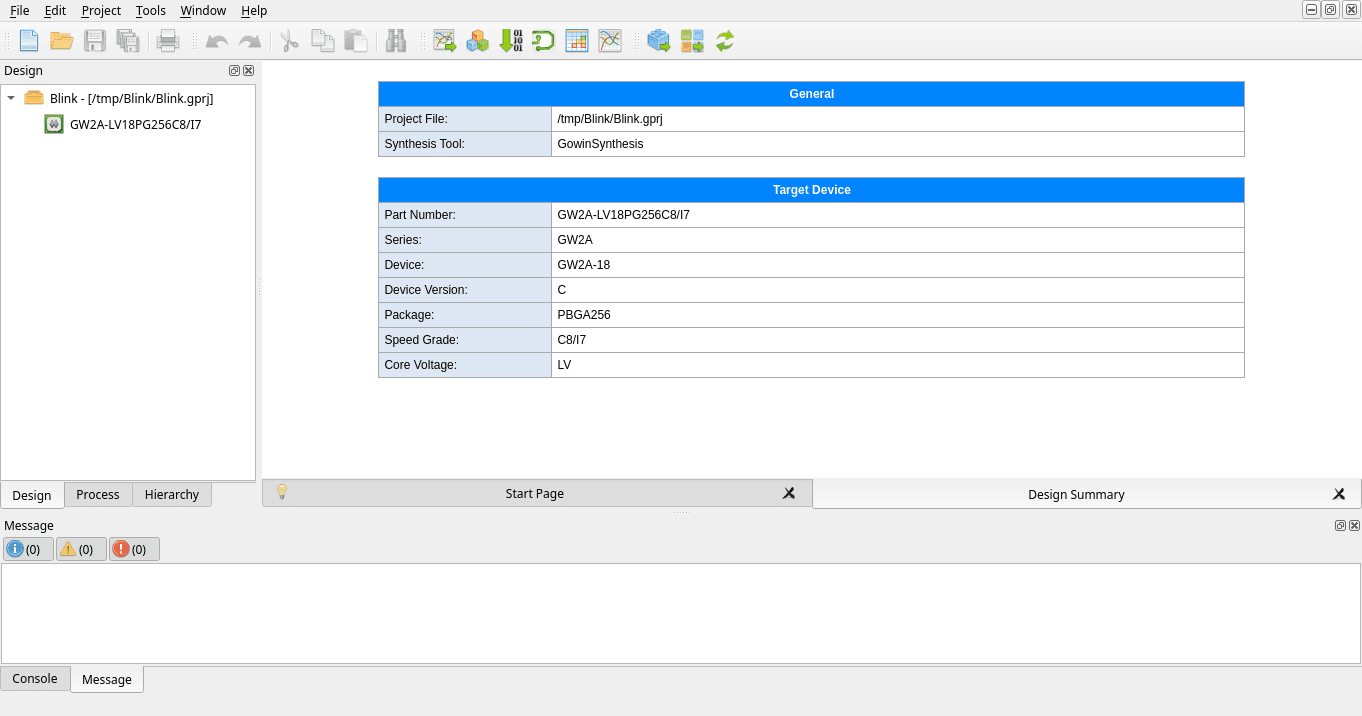Switch to the Process tab
Screen dimensions: 1362x716
98,494
